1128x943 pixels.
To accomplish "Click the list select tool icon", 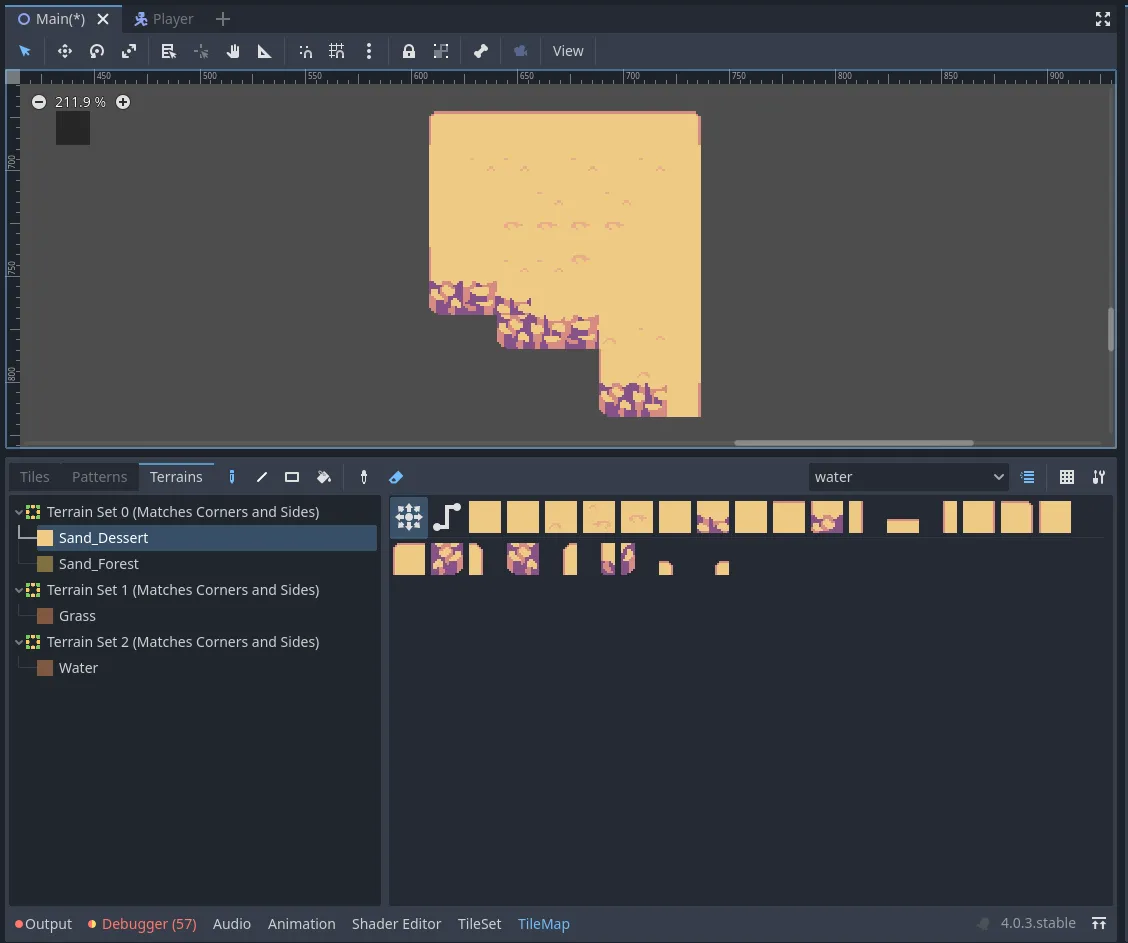I will (x=169, y=51).
